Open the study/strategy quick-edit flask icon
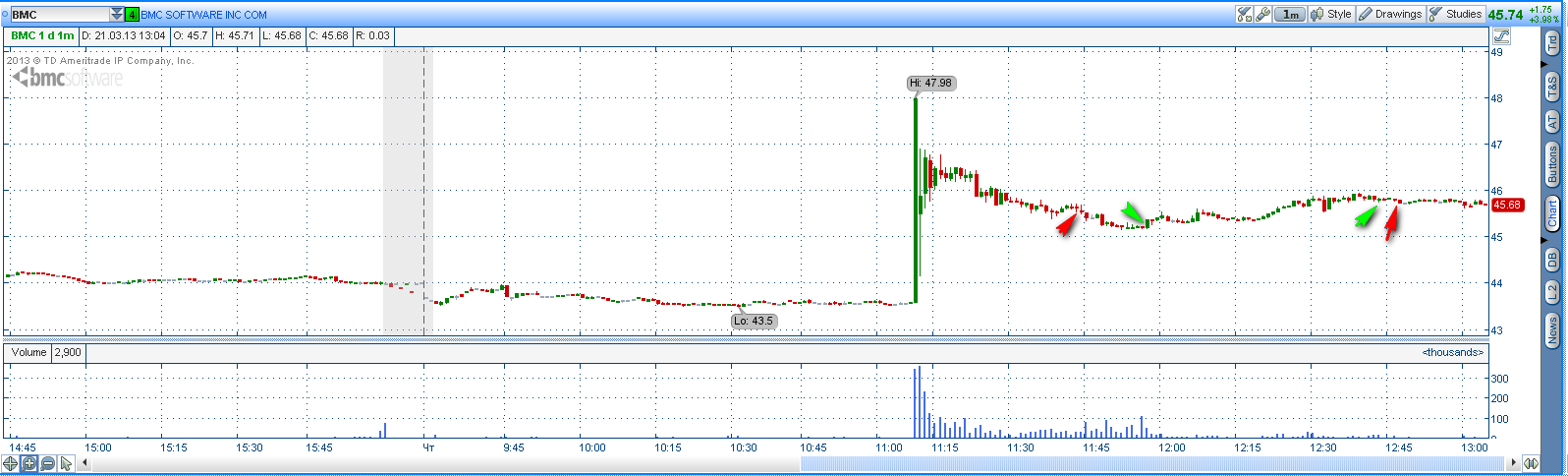The image size is (1568, 476). 1244,14
